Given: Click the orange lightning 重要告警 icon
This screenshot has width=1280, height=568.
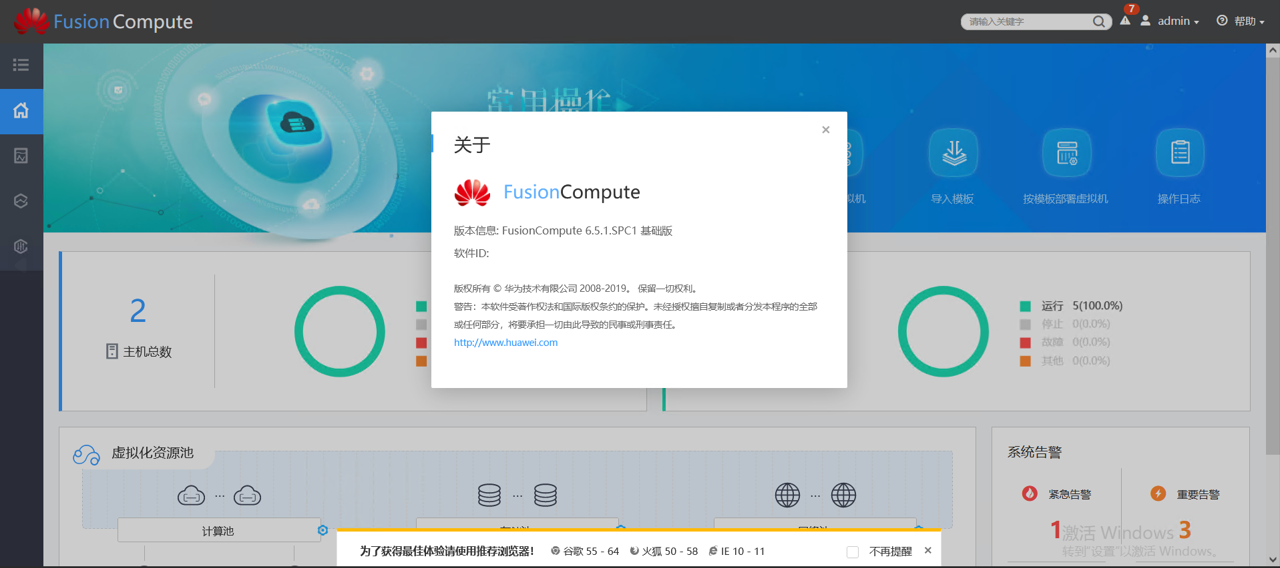Looking at the screenshot, I should tap(1158, 493).
